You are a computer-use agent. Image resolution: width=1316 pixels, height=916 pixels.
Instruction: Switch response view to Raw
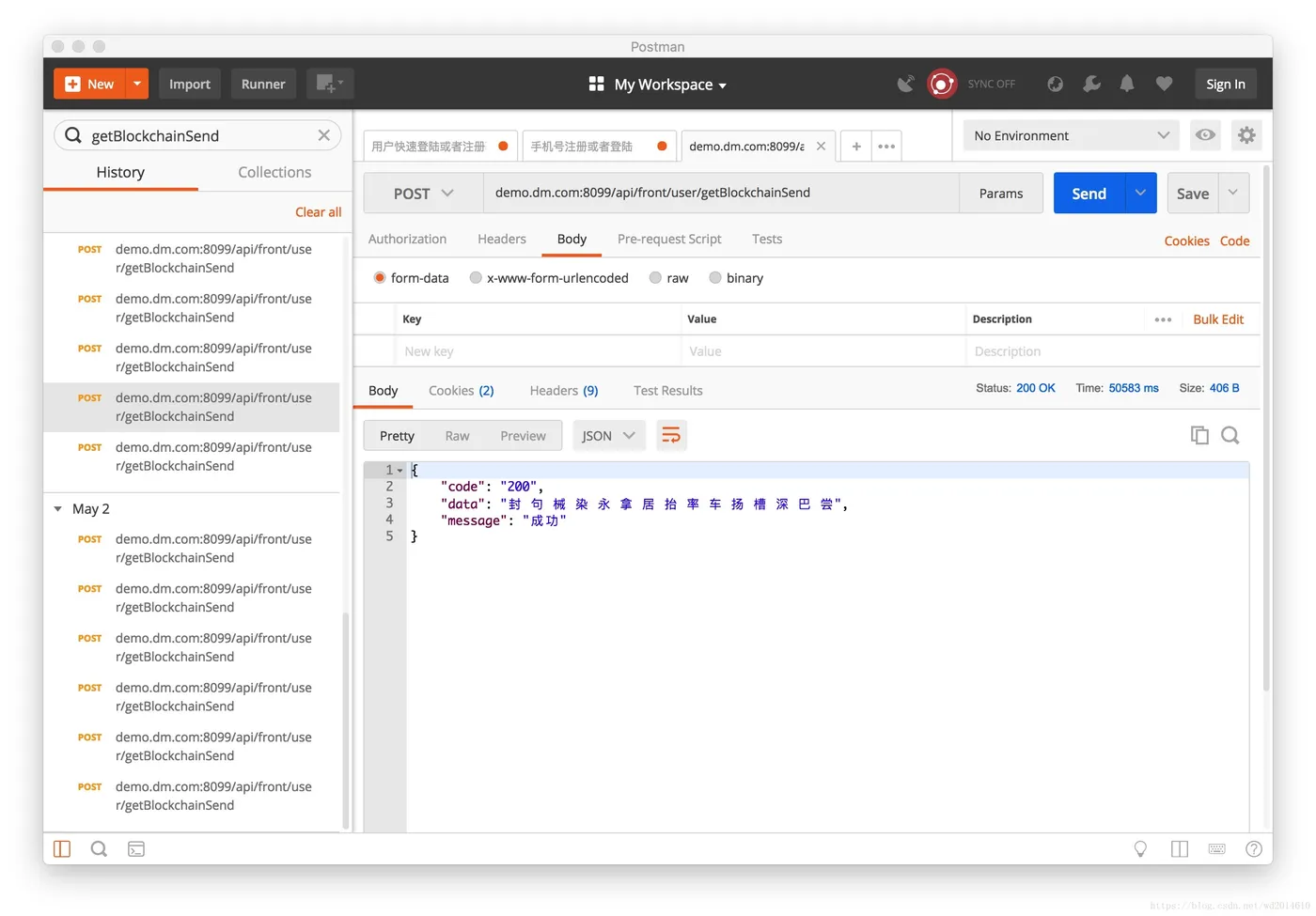(x=457, y=435)
